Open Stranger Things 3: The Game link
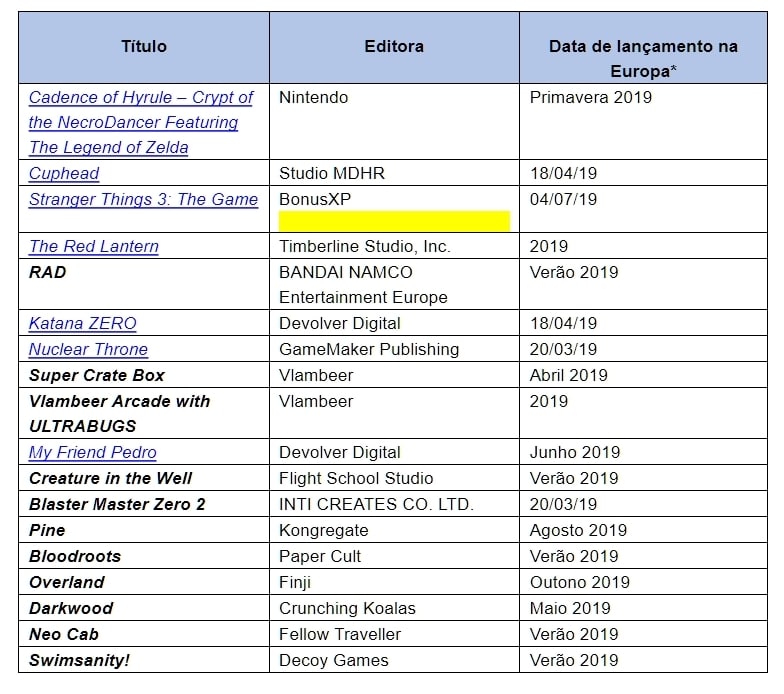Screen dimensions: 784x694 tap(144, 199)
